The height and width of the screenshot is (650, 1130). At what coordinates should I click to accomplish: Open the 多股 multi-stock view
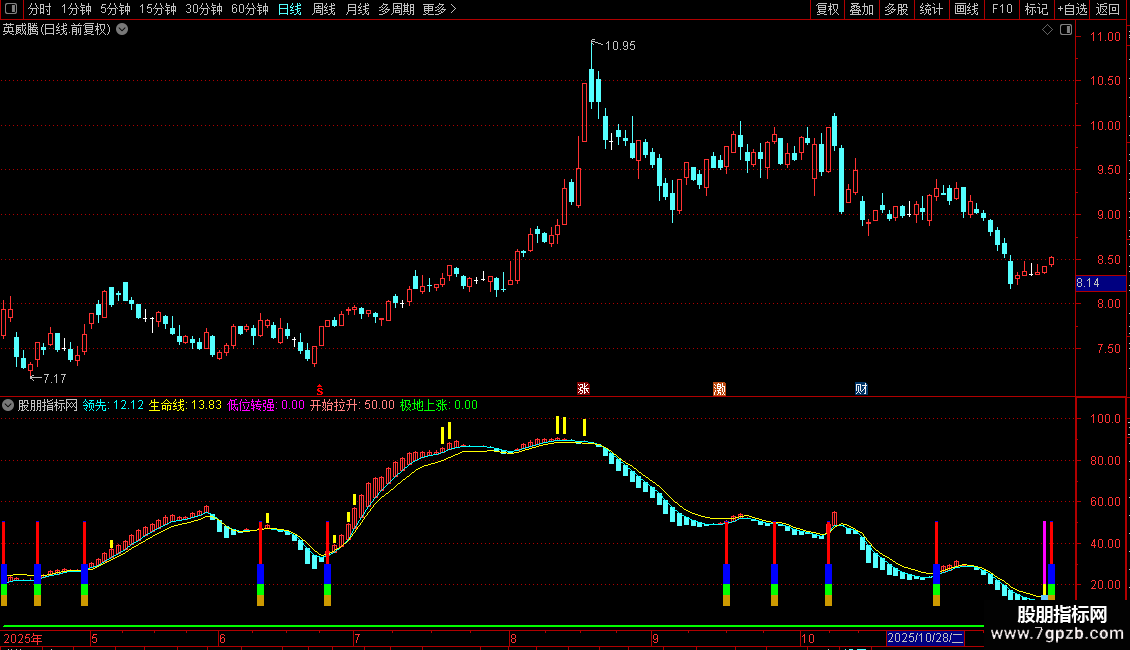tap(896, 9)
